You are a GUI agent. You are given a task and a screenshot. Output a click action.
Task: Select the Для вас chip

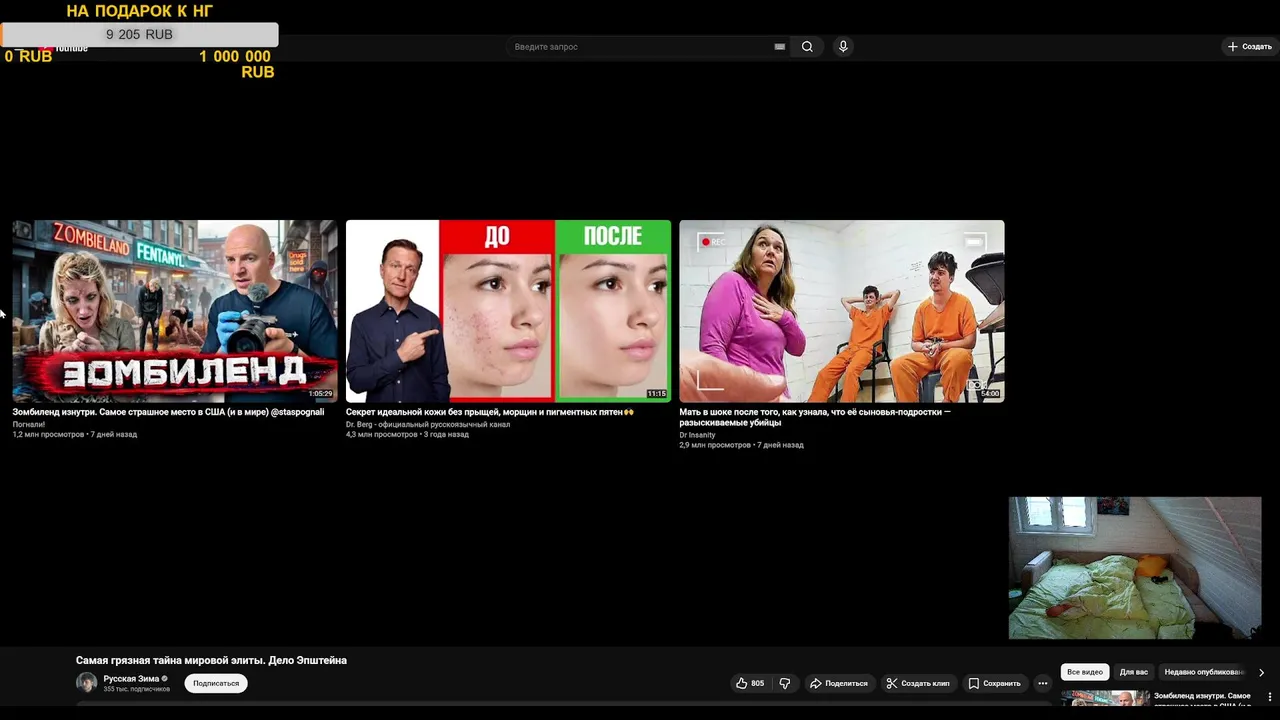tap(1134, 672)
